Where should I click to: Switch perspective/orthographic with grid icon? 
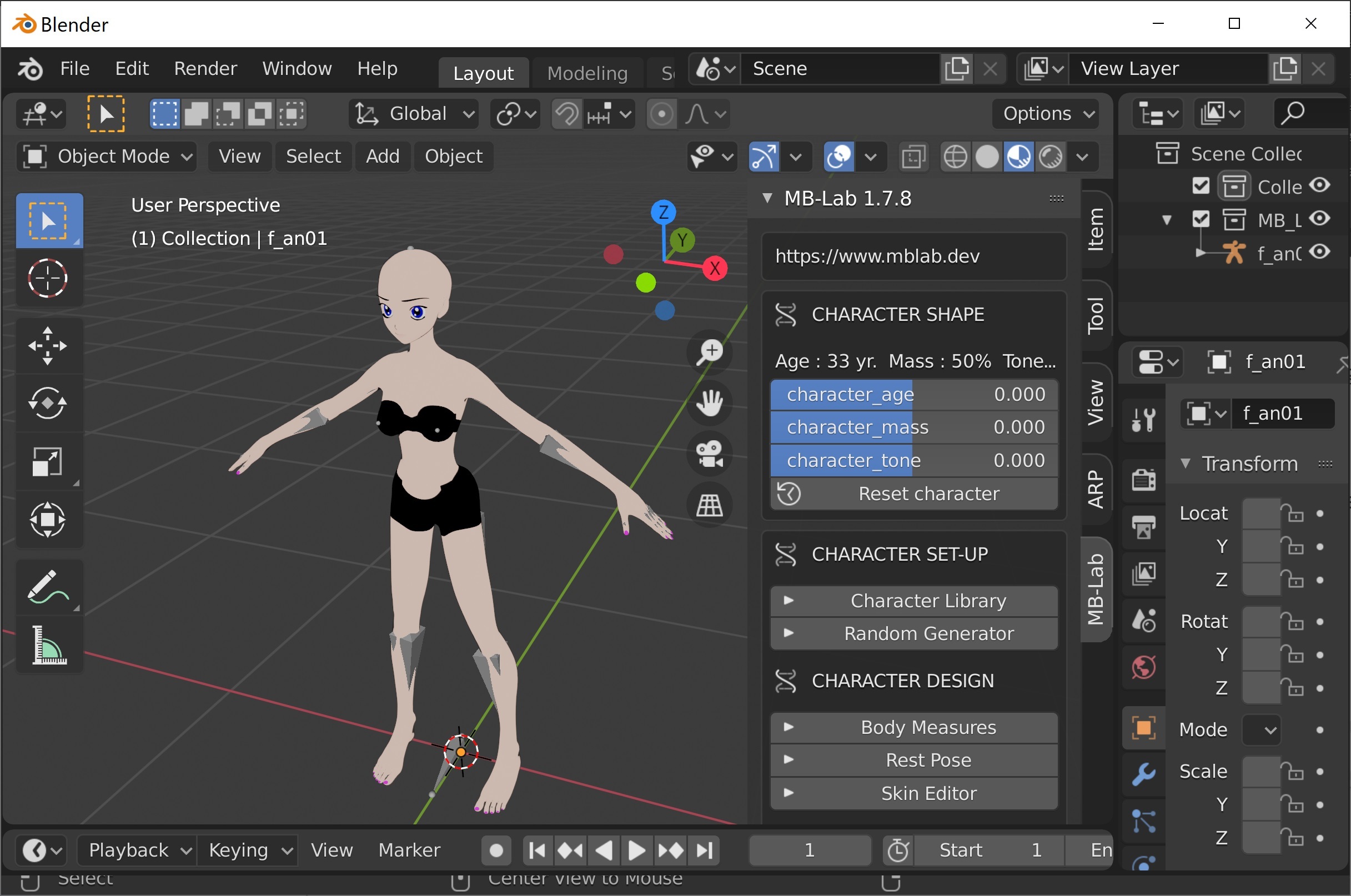[x=709, y=505]
